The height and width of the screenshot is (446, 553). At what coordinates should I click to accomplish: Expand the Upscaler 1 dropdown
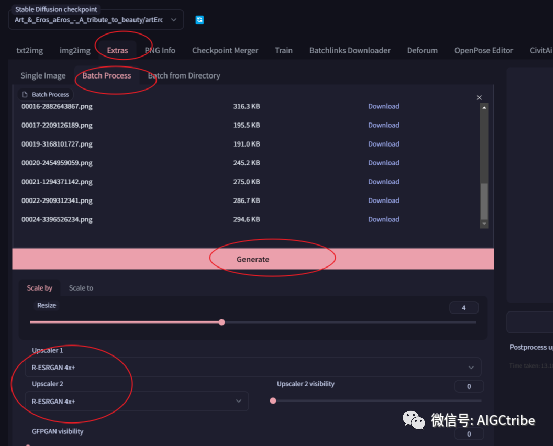(x=253, y=367)
